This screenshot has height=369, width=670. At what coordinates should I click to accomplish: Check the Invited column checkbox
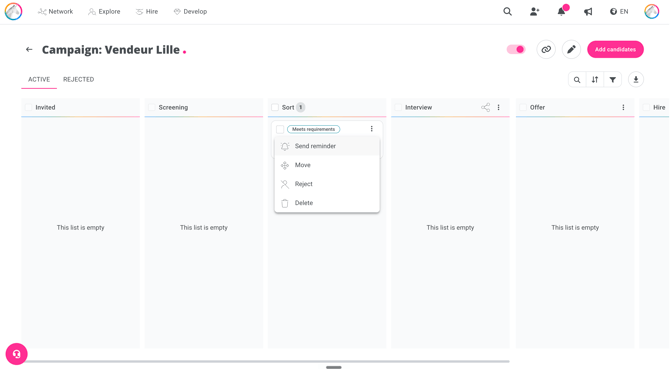tap(29, 108)
